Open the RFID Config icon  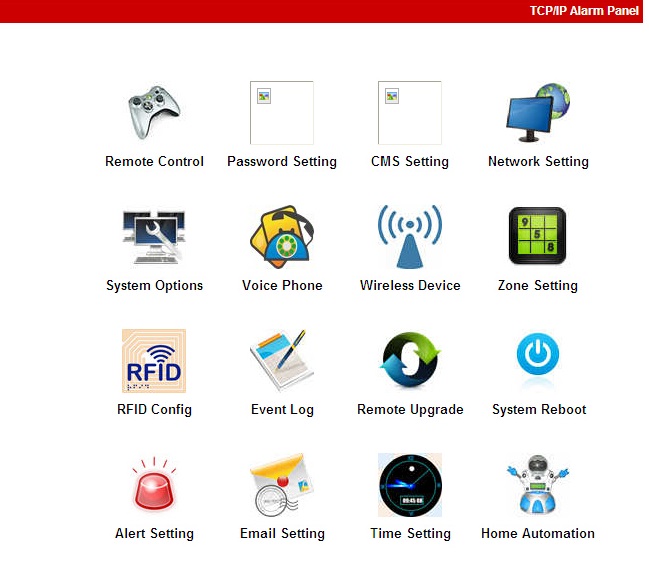pyautogui.click(x=154, y=361)
